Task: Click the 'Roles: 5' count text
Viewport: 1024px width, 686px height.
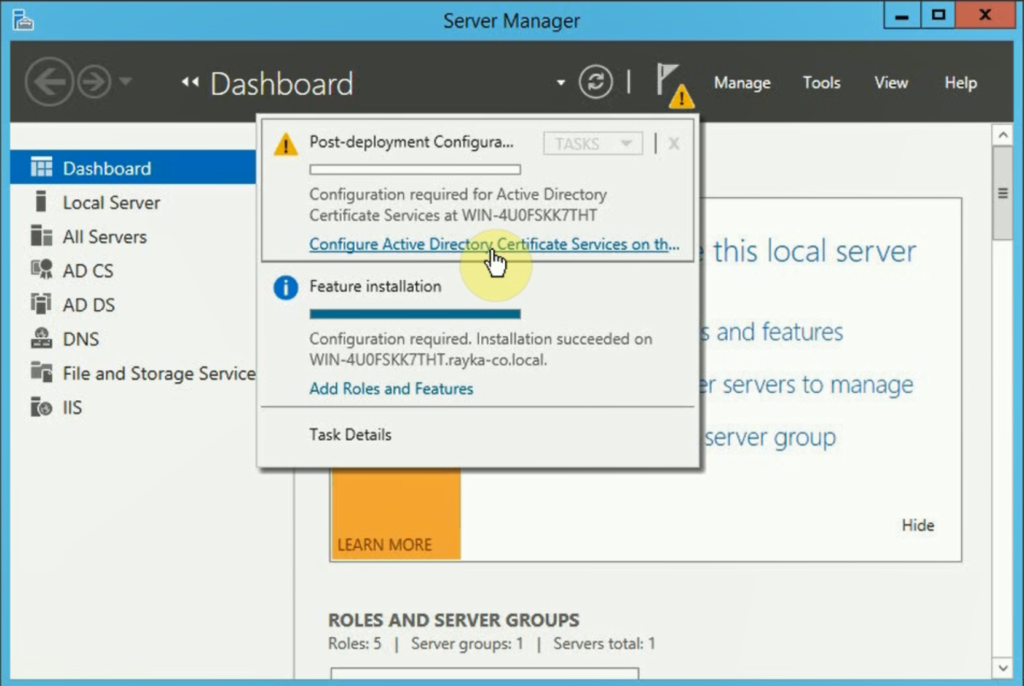Action: coord(355,644)
